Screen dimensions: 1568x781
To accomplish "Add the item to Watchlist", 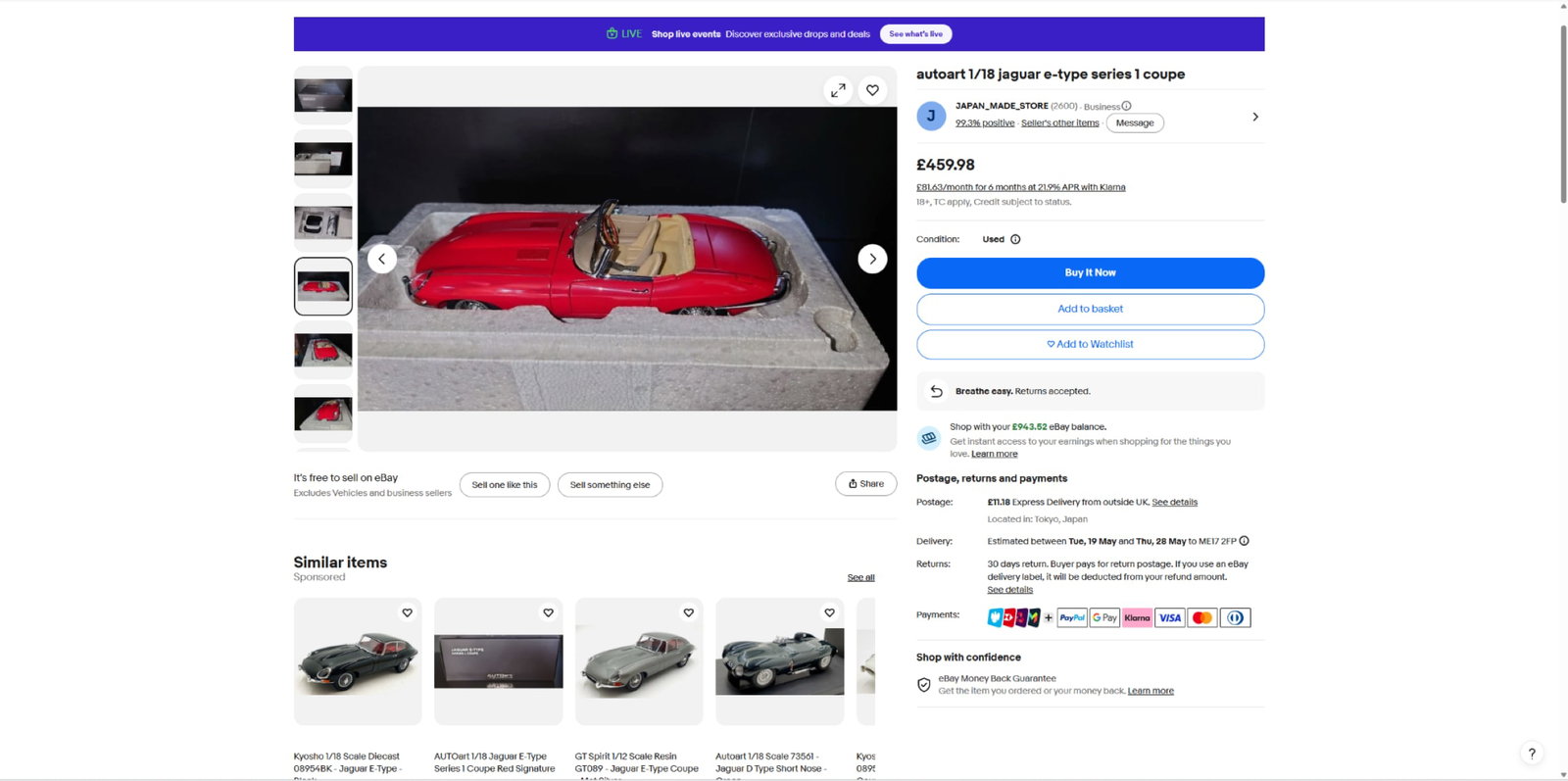I will coord(1090,344).
